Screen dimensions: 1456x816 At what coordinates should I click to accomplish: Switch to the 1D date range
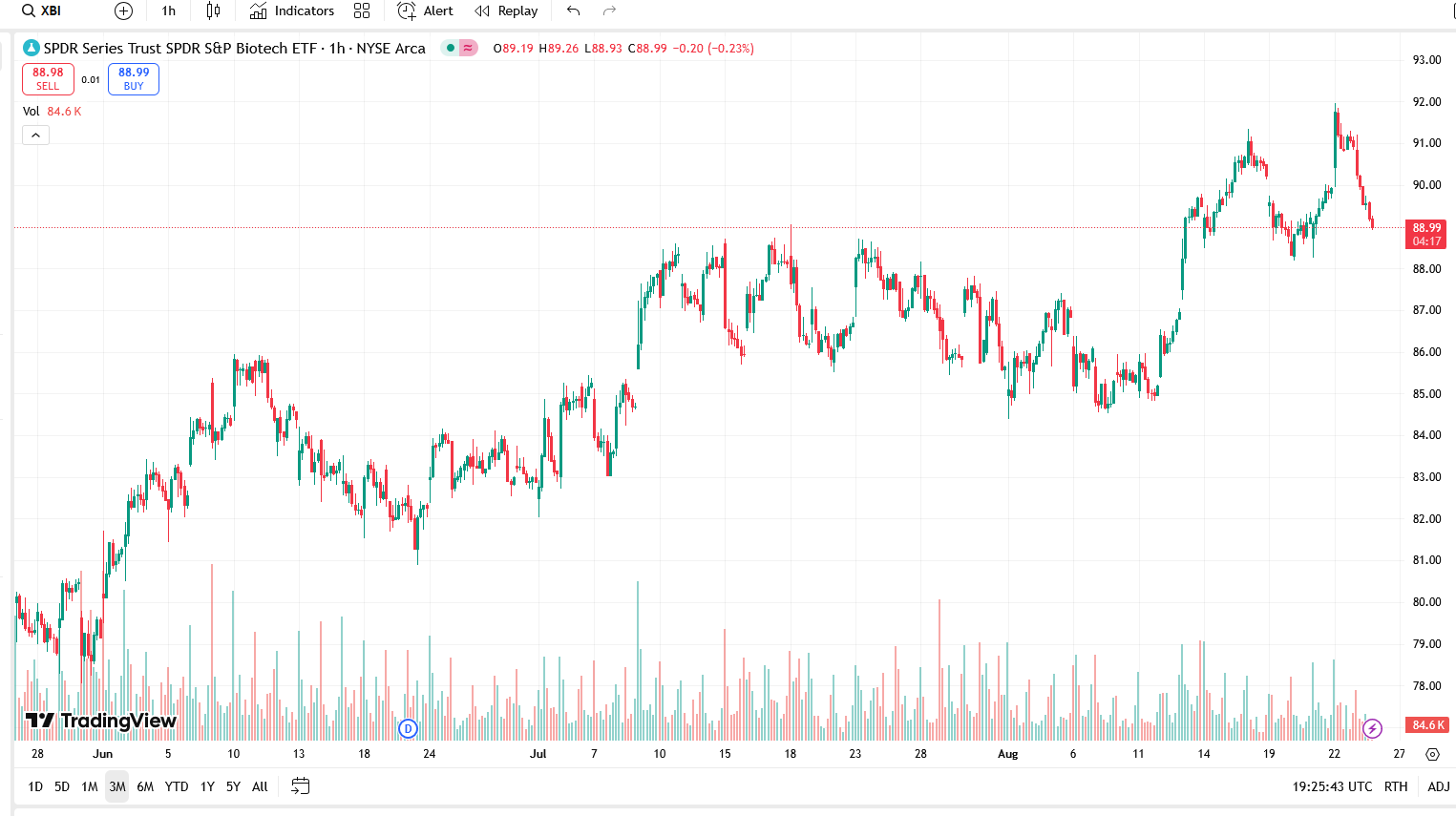(x=35, y=786)
